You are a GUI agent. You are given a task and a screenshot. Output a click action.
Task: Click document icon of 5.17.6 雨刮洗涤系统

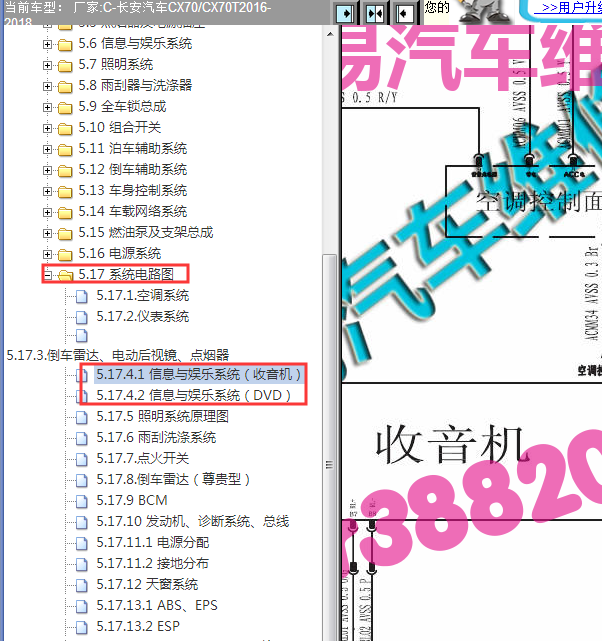(82, 438)
